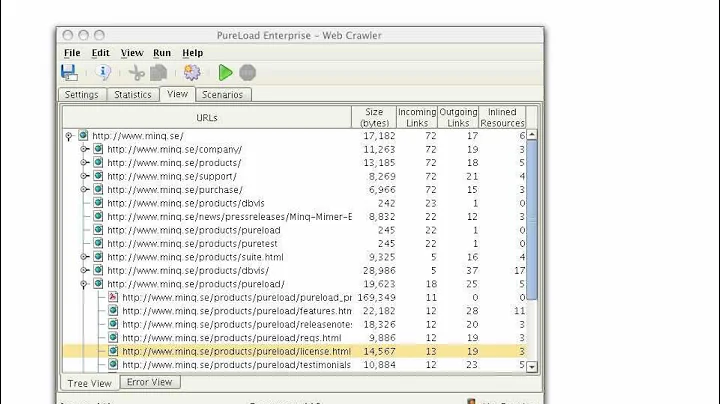Image resolution: width=720 pixels, height=404 pixels.
Task: Switch to the Settings tab
Action: 82,95
